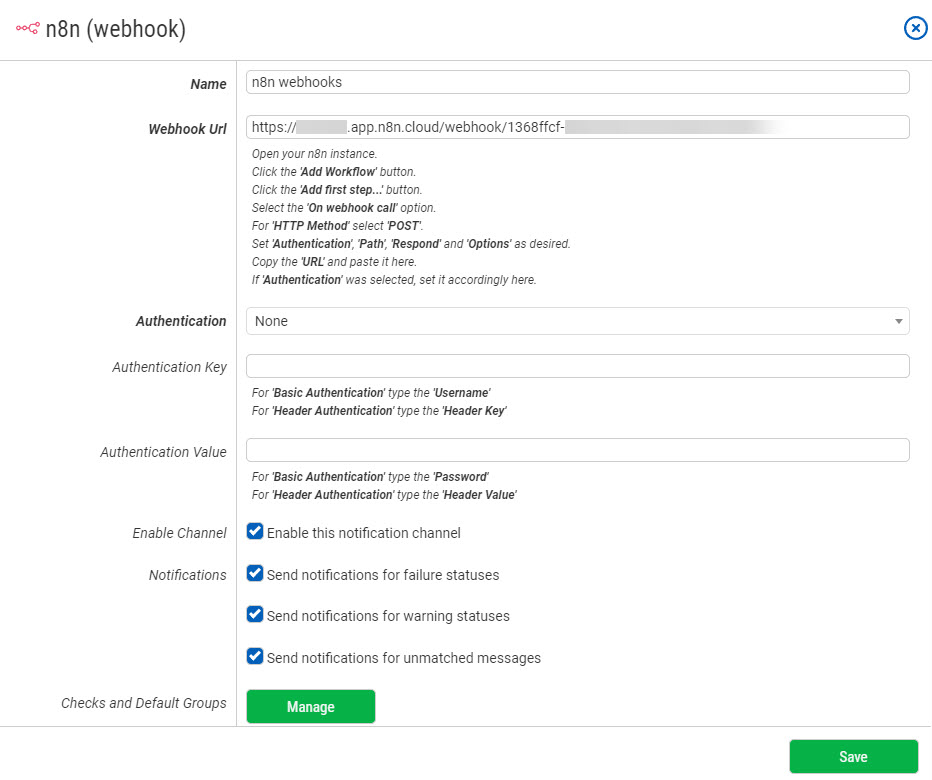Screen dimensions: 932x780
Task: Click the 'Authentication Key' label text
Action: click(169, 367)
